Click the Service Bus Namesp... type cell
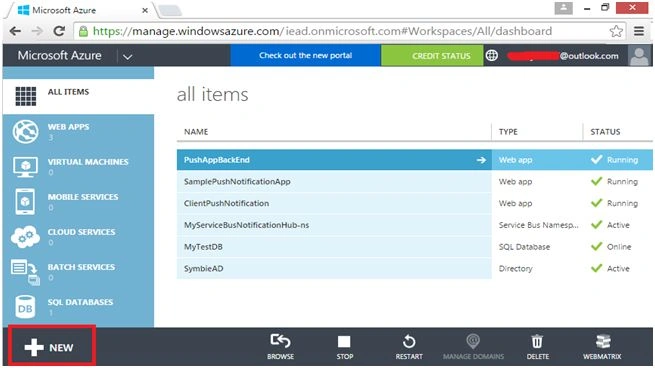 [538, 225]
